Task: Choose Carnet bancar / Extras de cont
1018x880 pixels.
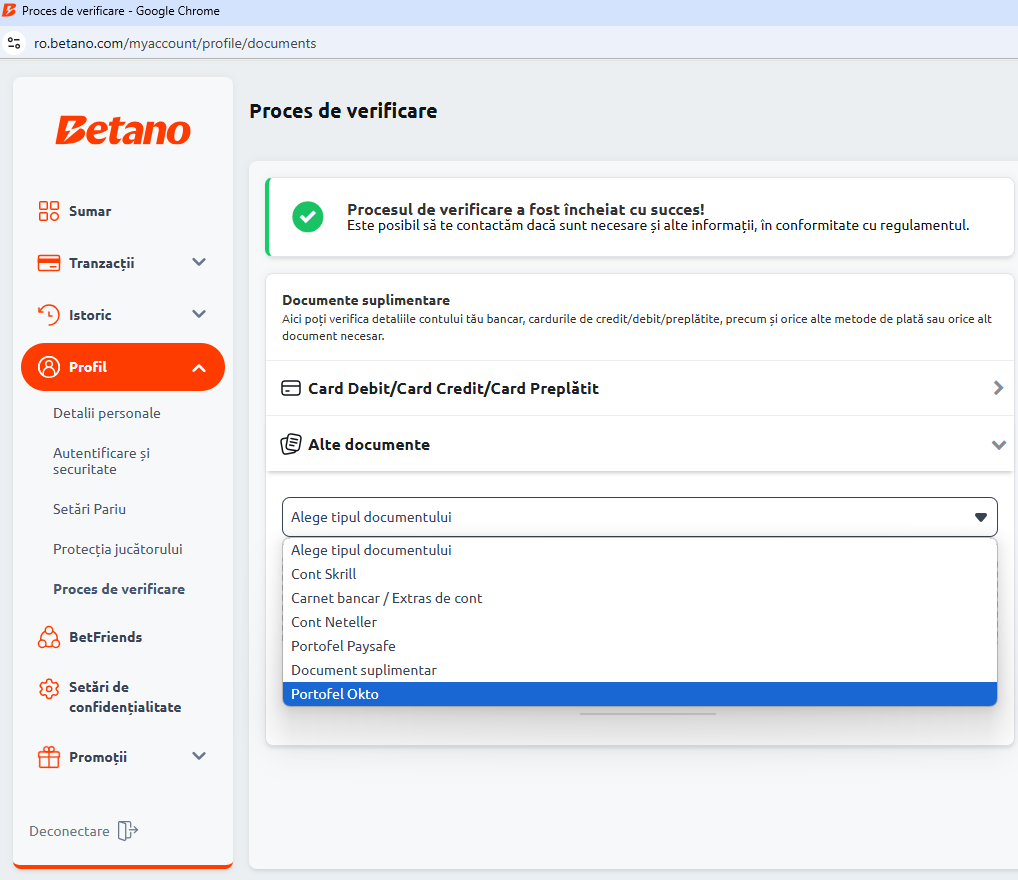Action: pos(639,598)
